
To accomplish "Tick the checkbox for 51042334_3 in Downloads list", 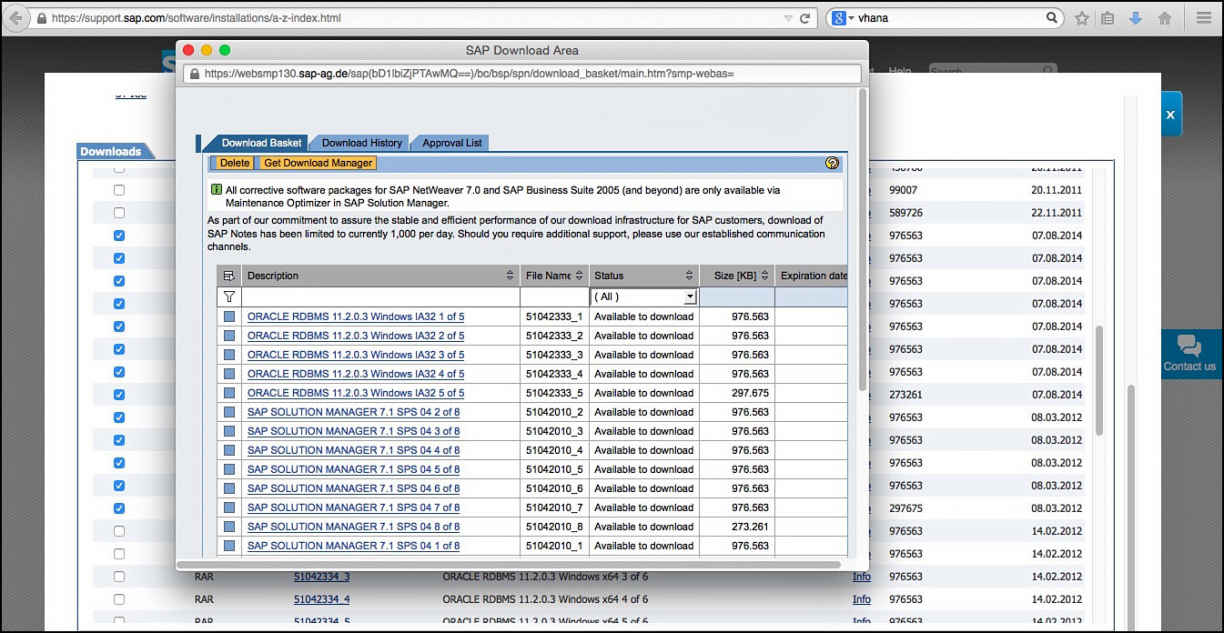I will (x=119, y=576).
